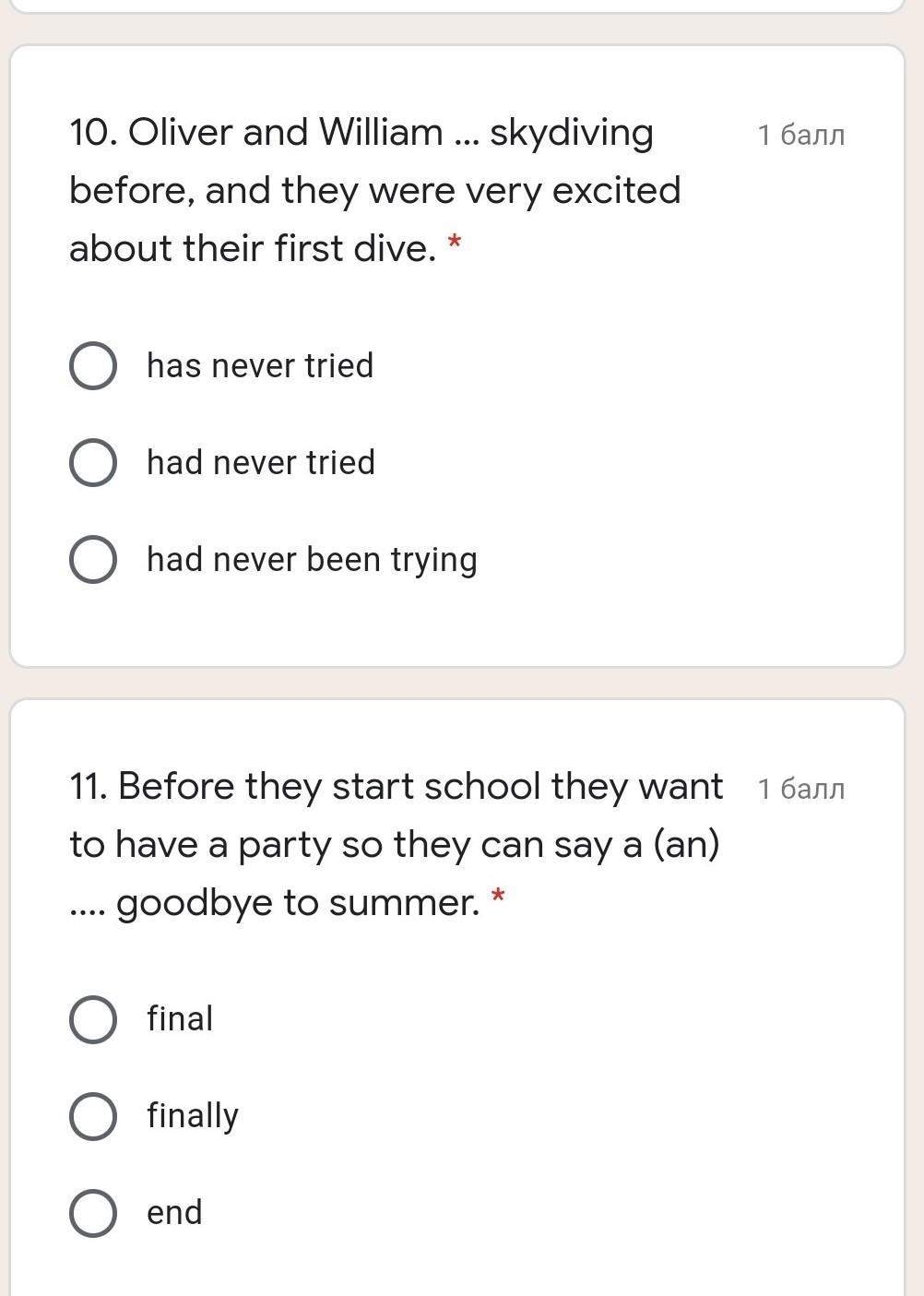Viewport: 924px width, 1296px height.
Task: Click the "finally" answer label text
Action: [193, 1116]
